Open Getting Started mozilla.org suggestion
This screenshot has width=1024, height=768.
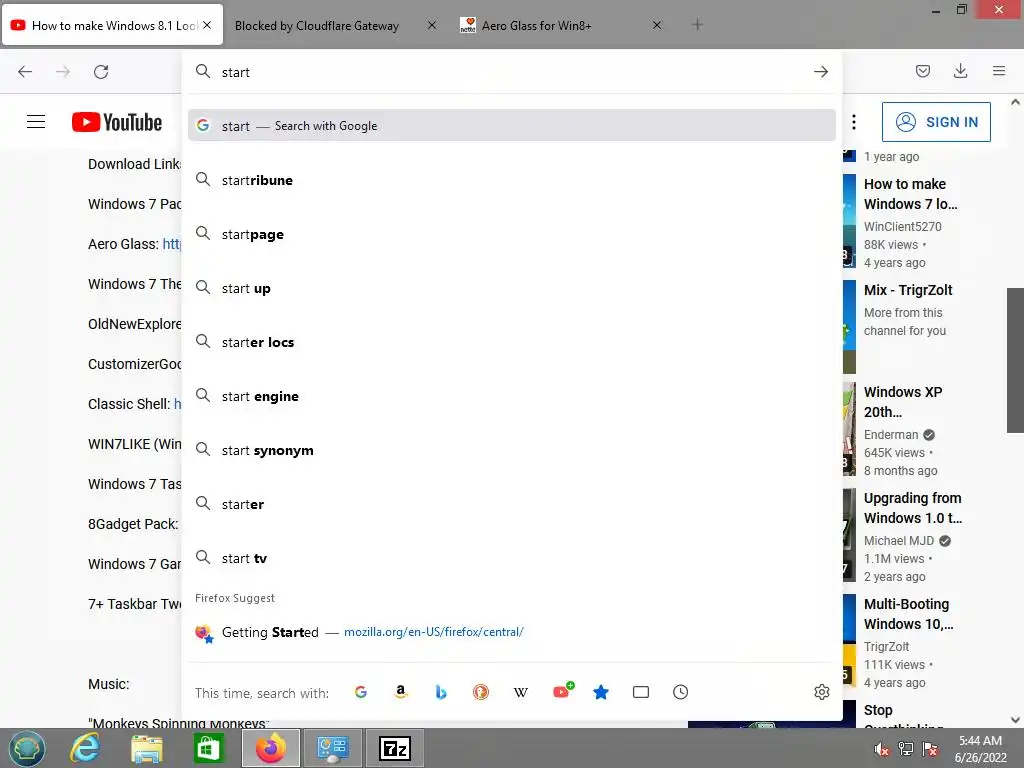(512, 632)
